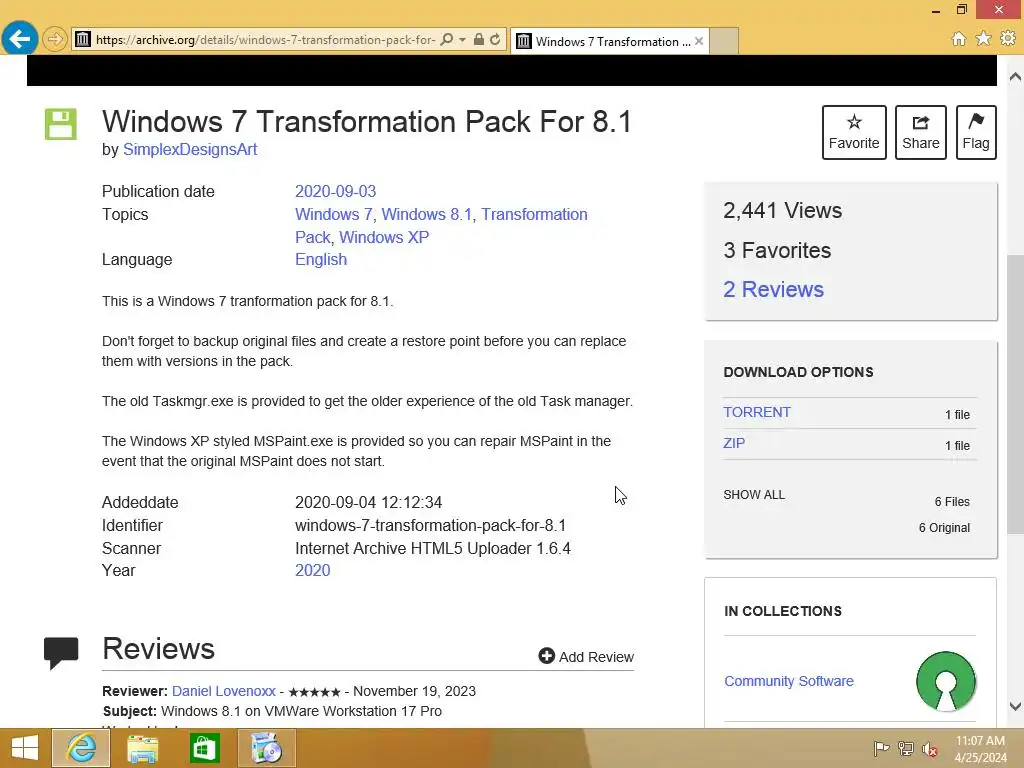1024x768 pixels.
Task: Open the Windows 8.1 topic link
Action: pos(426,214)
